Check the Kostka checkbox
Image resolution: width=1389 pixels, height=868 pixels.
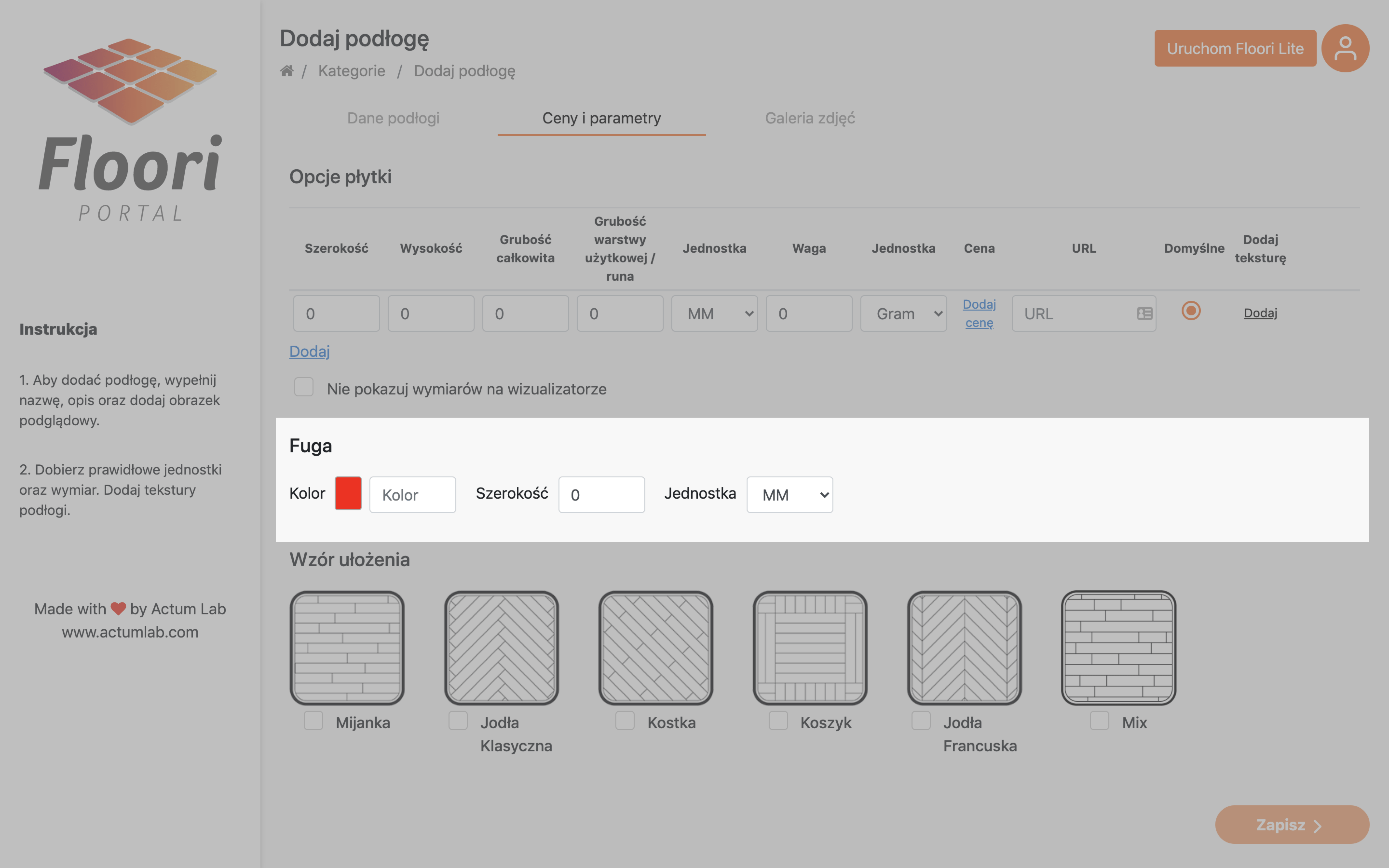625,720
